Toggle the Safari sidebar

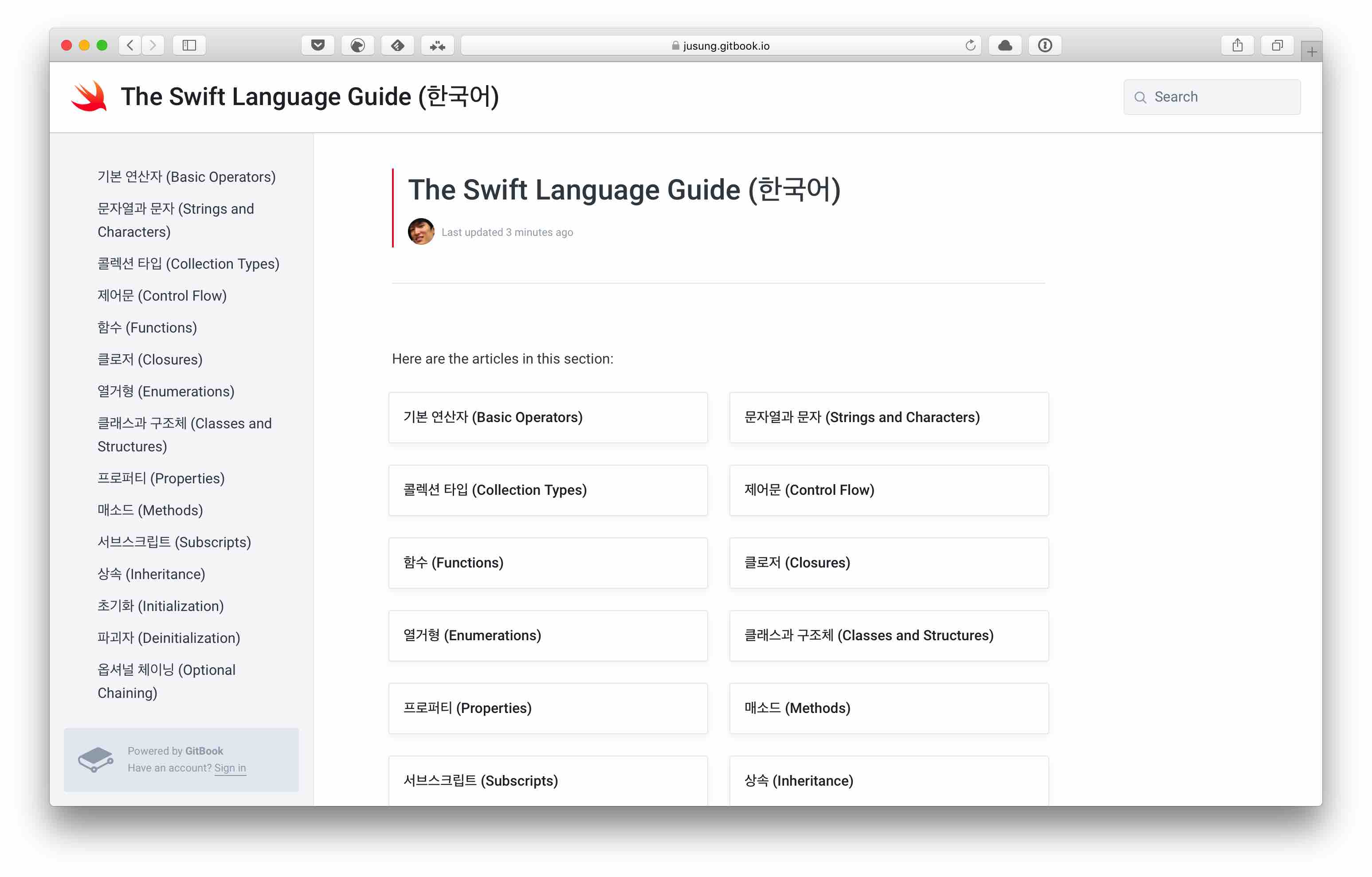tap(189, 45)
